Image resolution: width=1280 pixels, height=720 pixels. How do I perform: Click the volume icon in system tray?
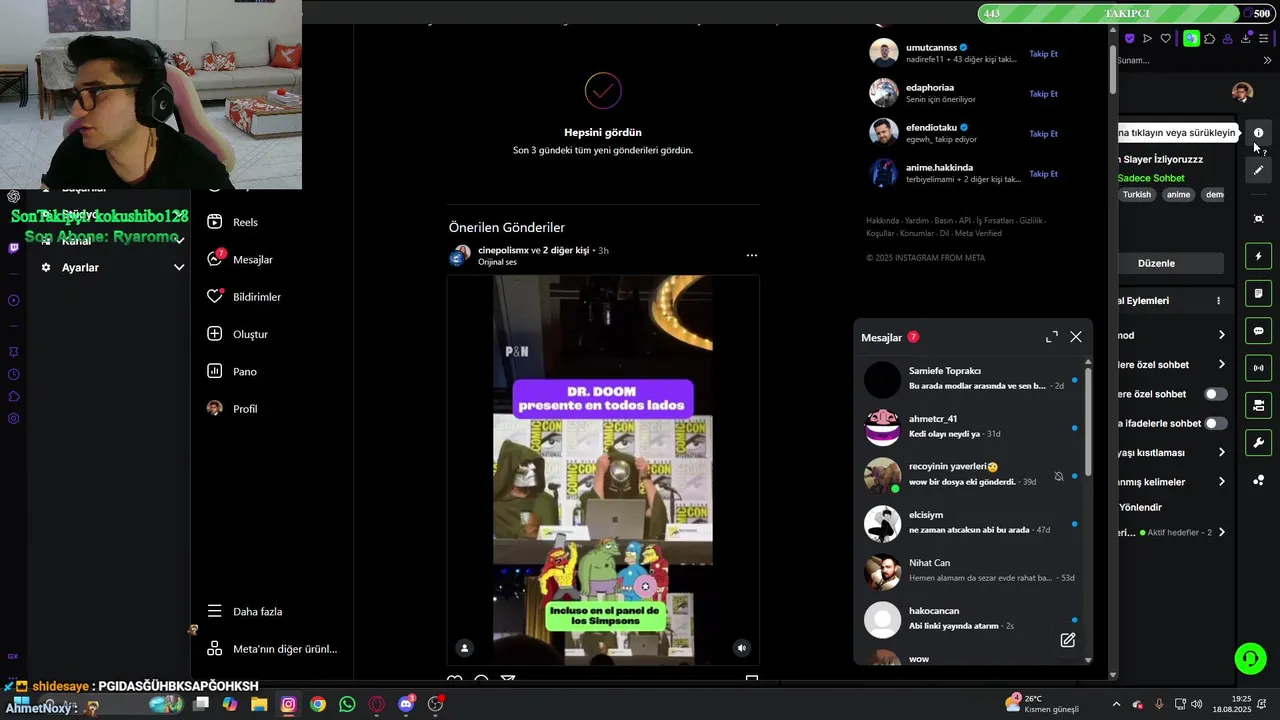pos(1197,704)
